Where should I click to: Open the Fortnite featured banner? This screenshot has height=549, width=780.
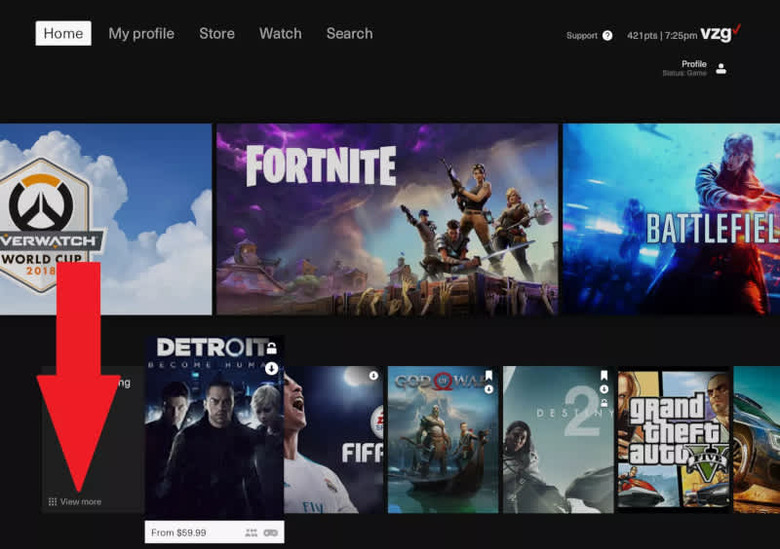pyautogui.click(x=387, y=219)
